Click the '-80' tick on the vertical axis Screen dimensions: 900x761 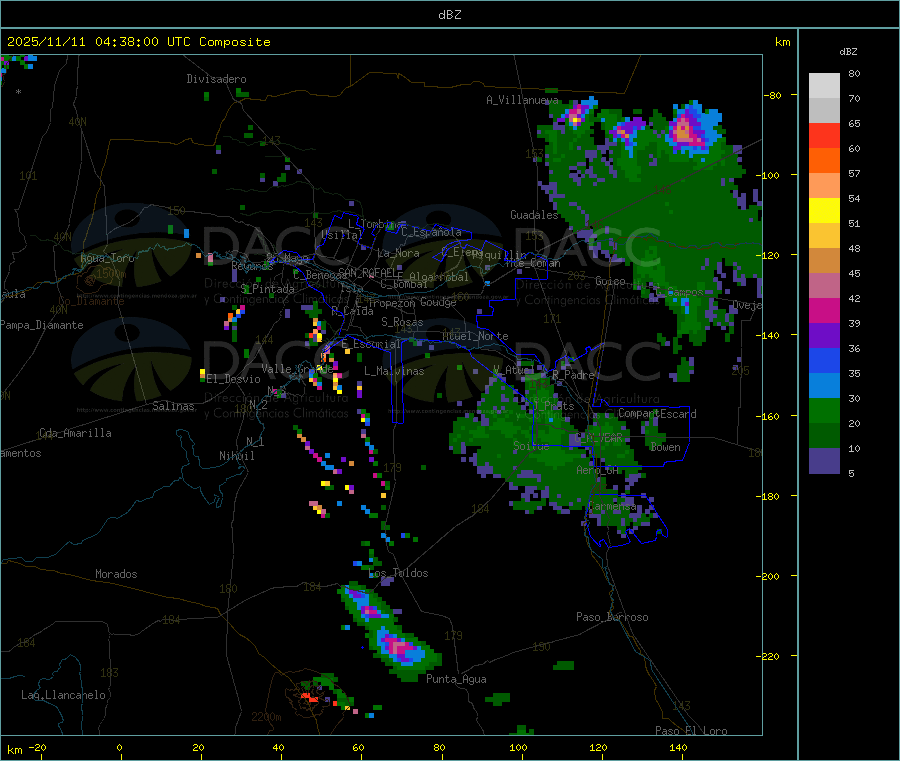pyautogui.click(x=772, y=95)
